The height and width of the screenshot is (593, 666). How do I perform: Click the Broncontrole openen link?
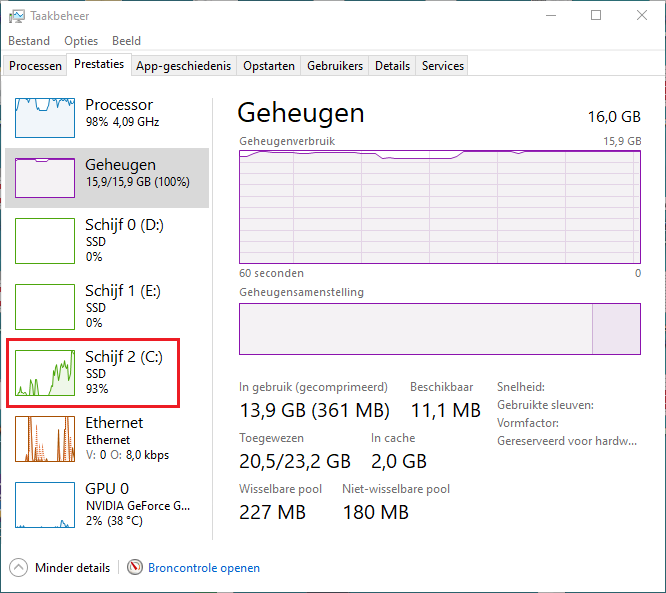coord(204,568)
